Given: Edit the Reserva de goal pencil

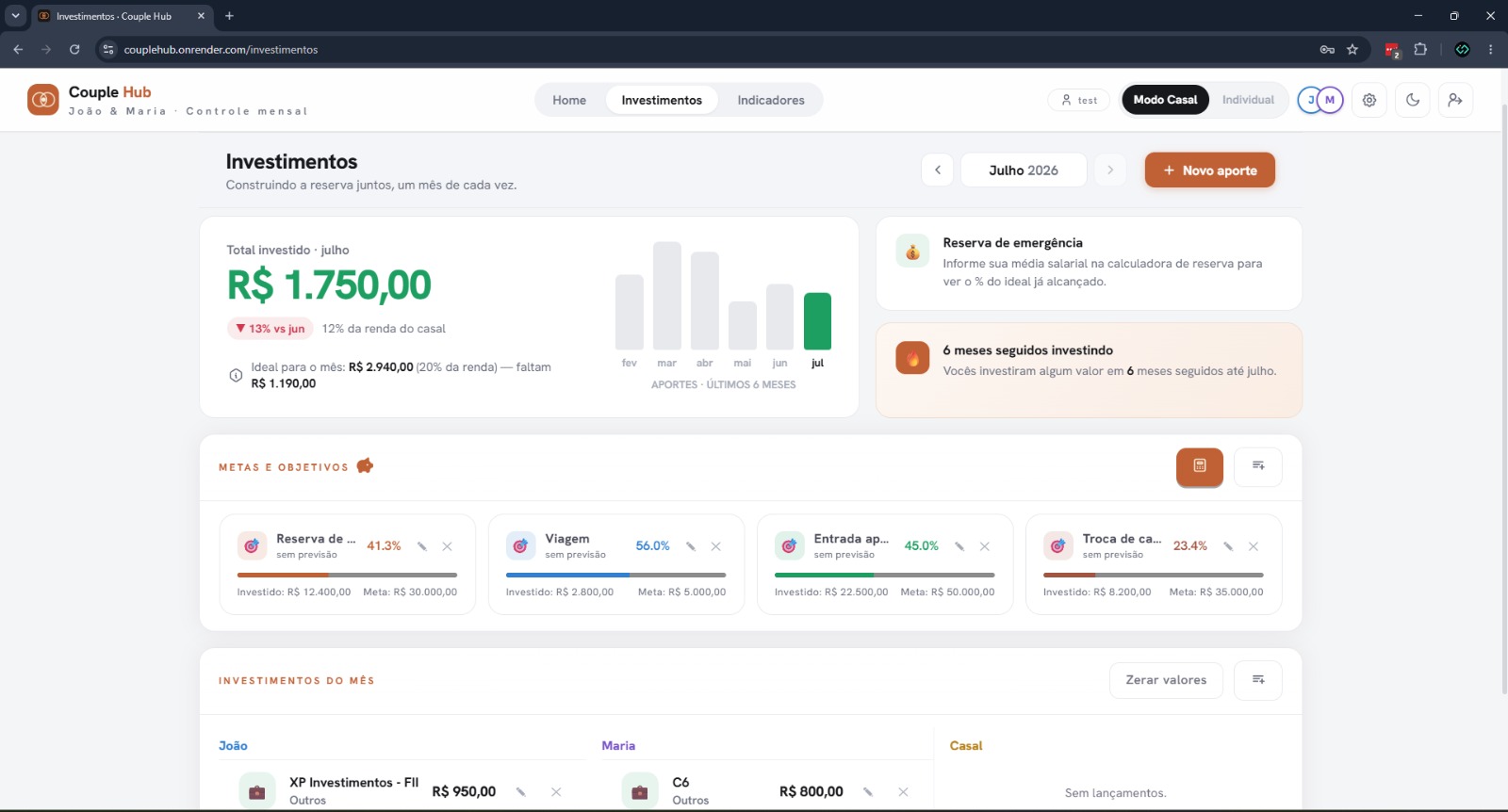Looking at the screenshot, I should click(x=422, y=546).
